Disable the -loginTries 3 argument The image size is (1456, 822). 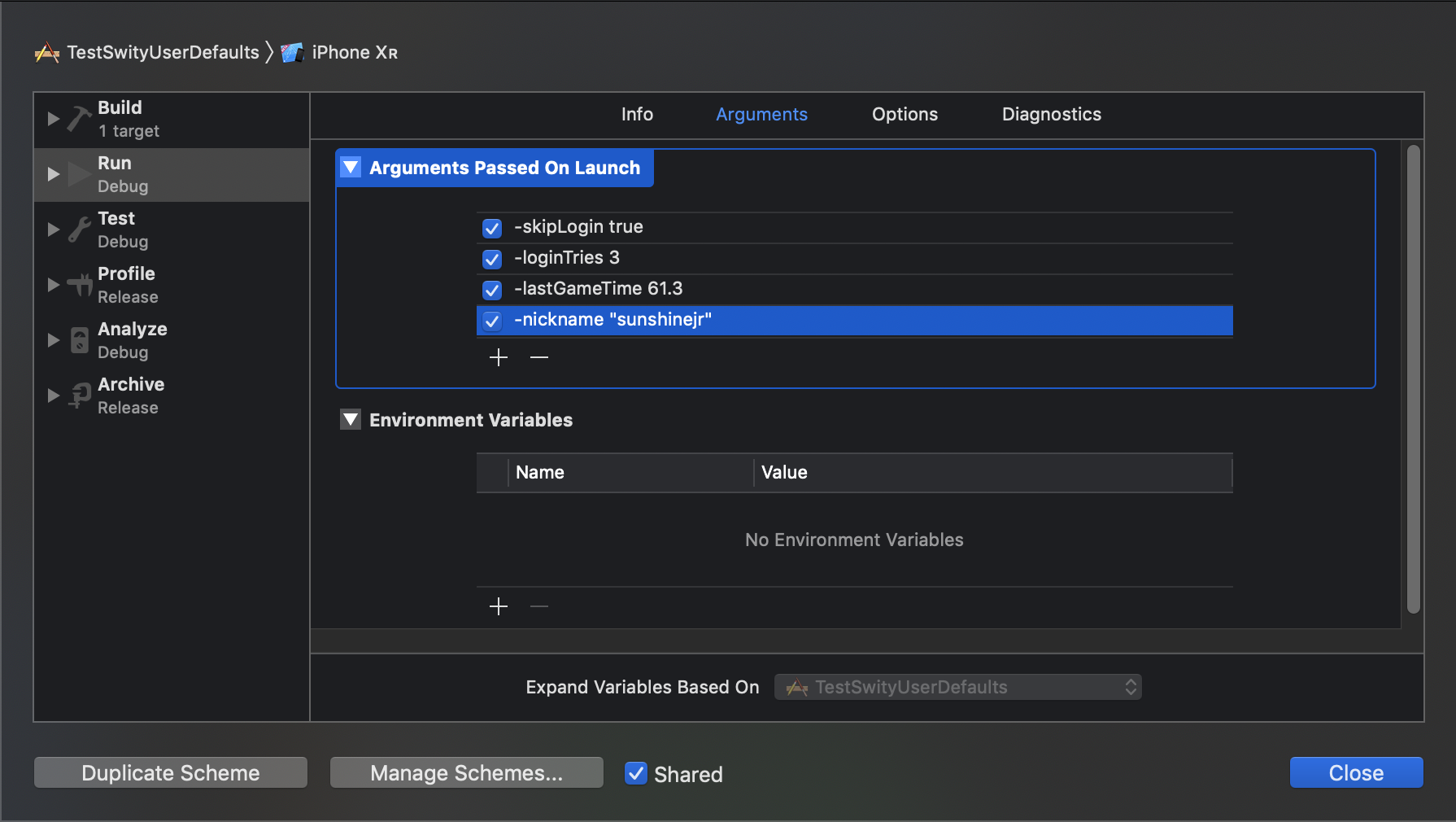click(x=492, y=259)
